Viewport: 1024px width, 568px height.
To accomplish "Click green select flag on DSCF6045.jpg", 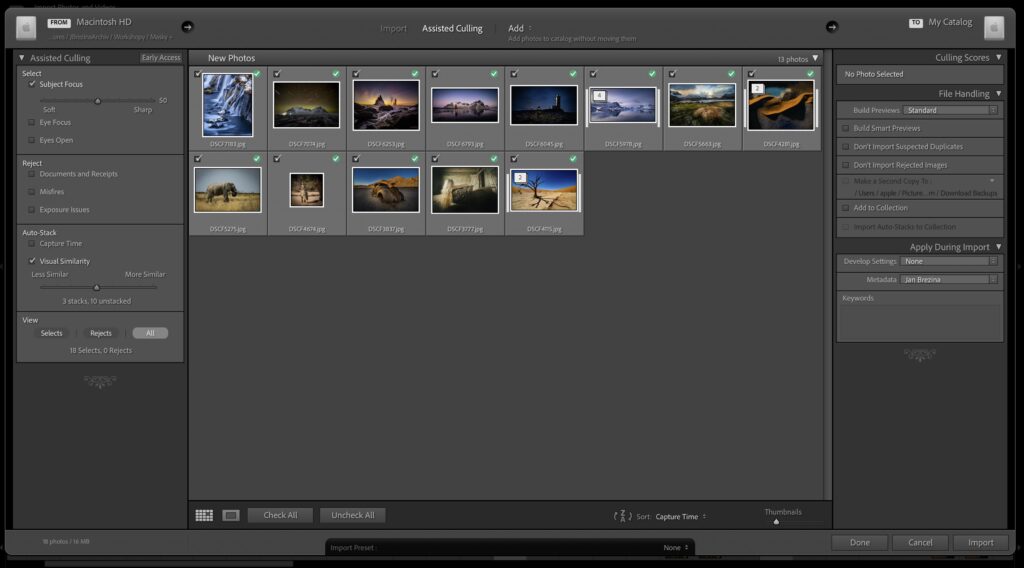I will [x=573, y=74].
